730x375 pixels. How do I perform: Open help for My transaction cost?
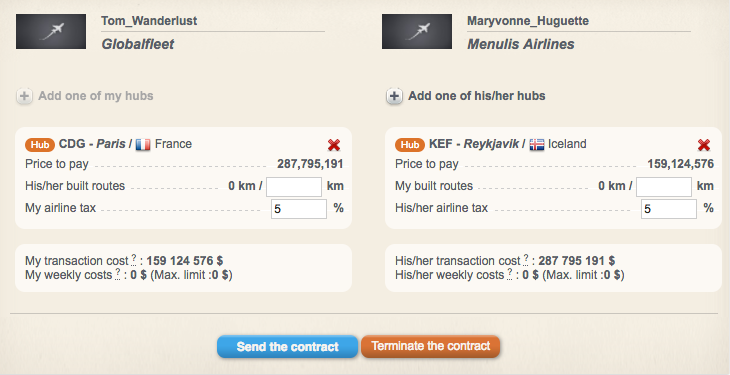click(x=134, y=259)
